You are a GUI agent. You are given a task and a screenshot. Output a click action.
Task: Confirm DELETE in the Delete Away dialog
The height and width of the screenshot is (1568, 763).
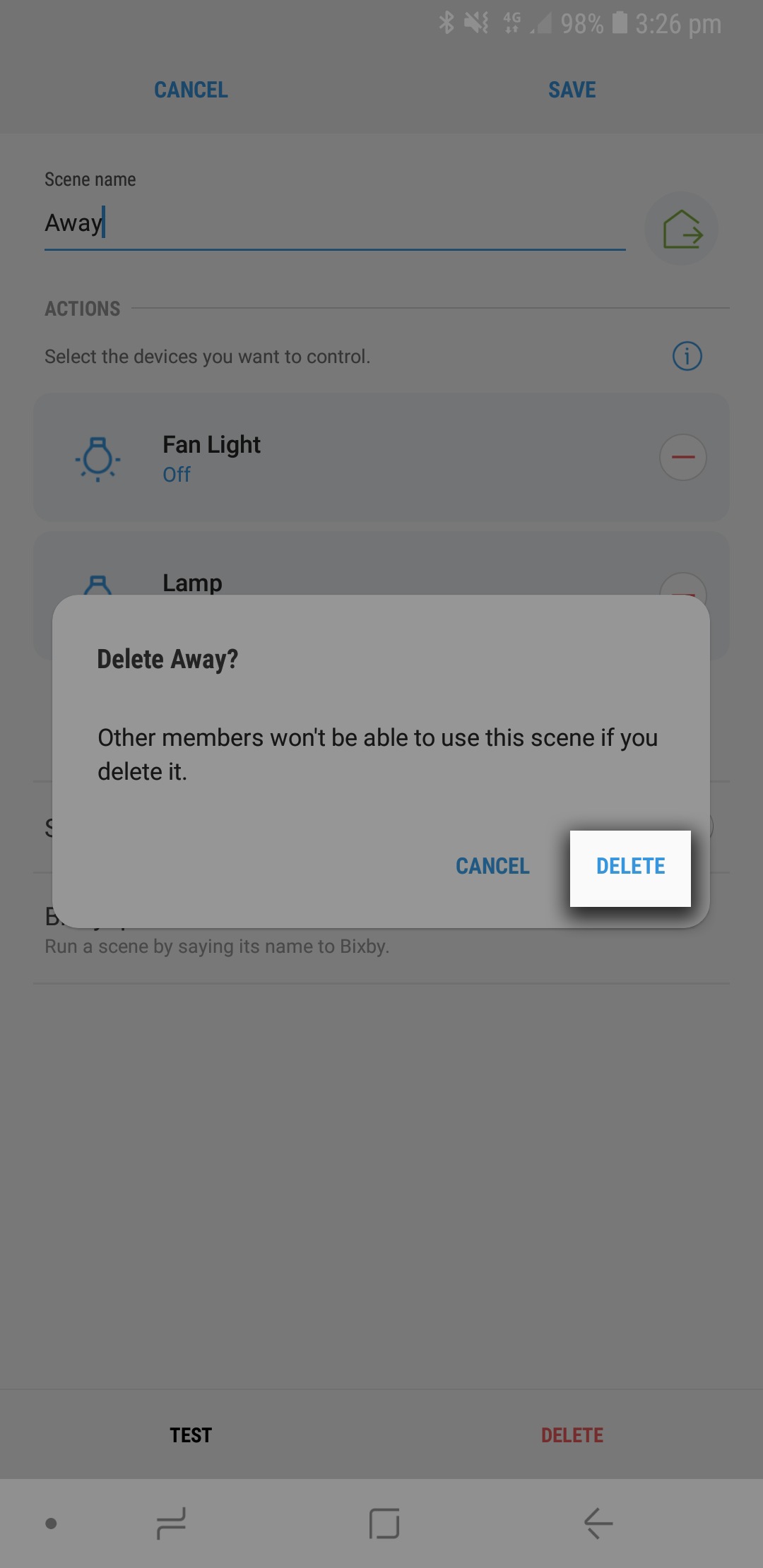pyautogui.click(x=630, y=867)
